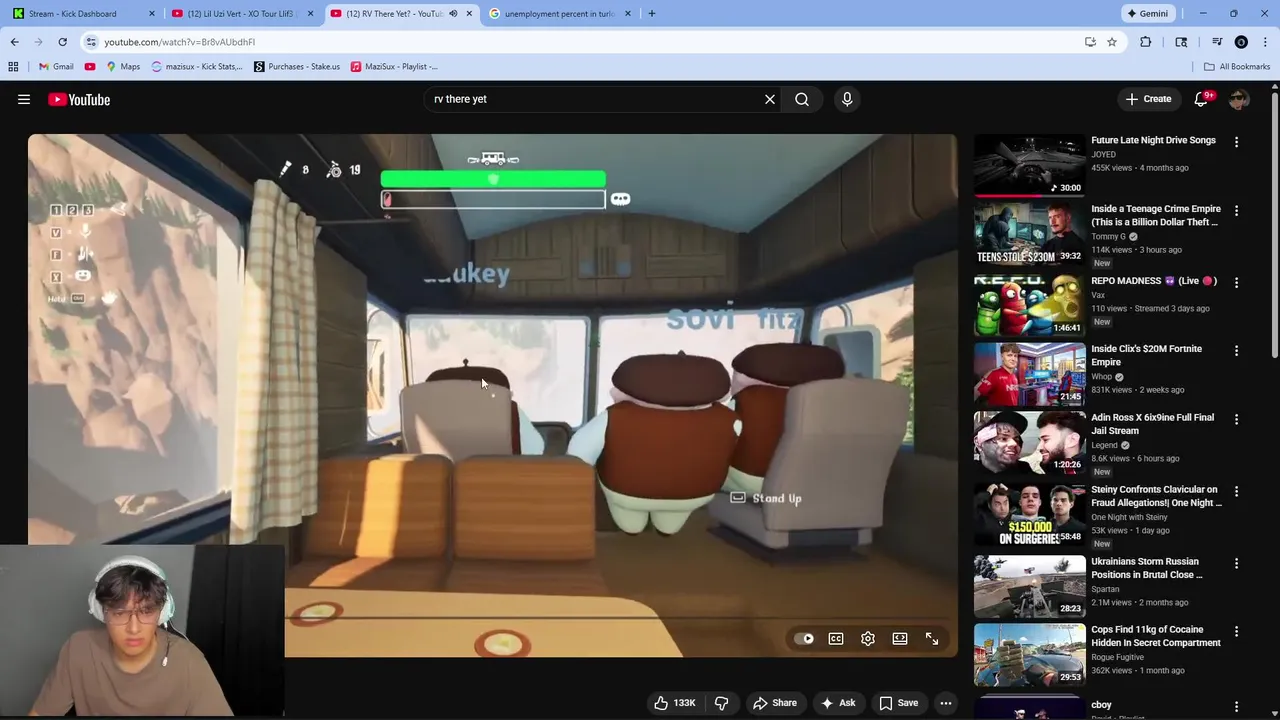Open options for Inside a Teenage Crime Empire
This screenshot has height=720, width=1280.
point(1236,211)
